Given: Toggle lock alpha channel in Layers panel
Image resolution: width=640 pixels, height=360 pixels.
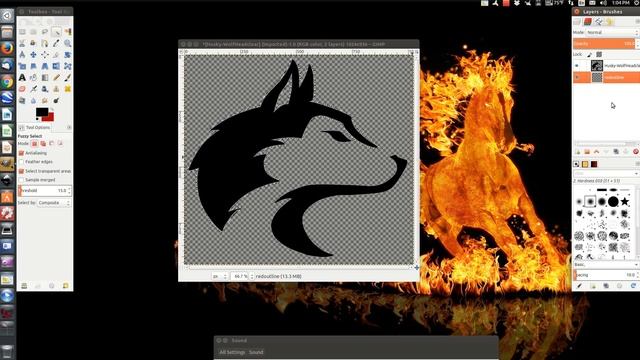Looking at the screenshot, I should 599,54.
